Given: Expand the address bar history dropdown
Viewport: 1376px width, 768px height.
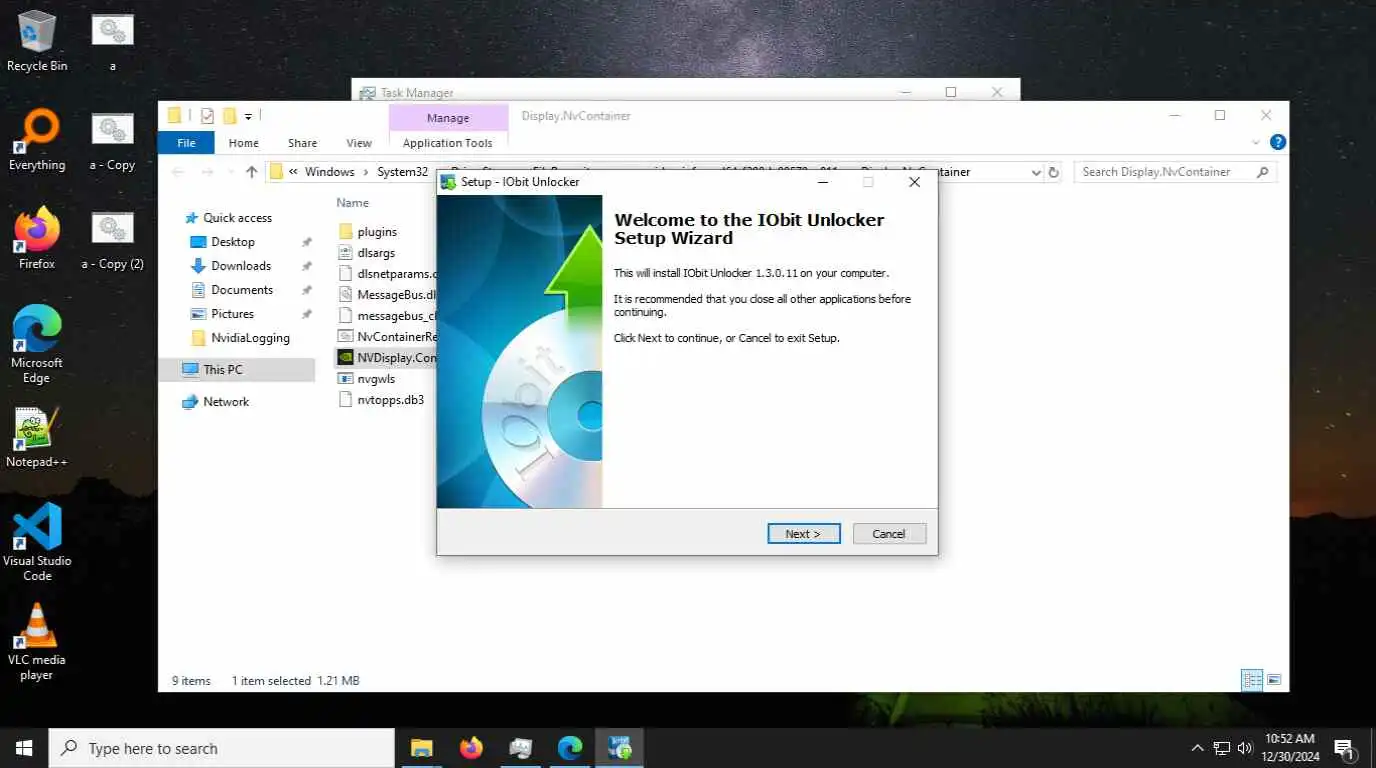Looking at the screenshot, I should click(1036, 172).
